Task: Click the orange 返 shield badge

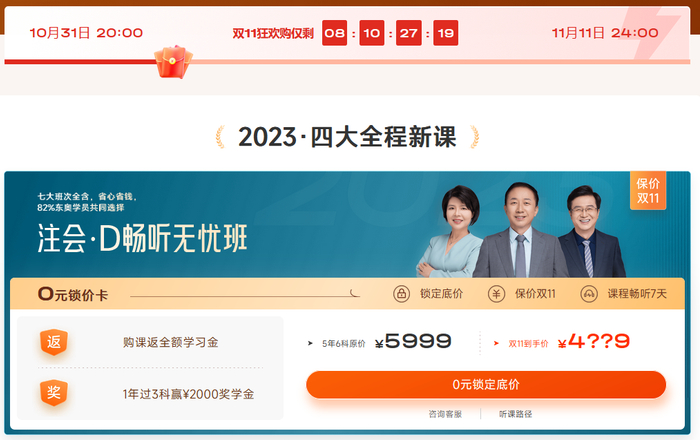Action: pos(54,342)
